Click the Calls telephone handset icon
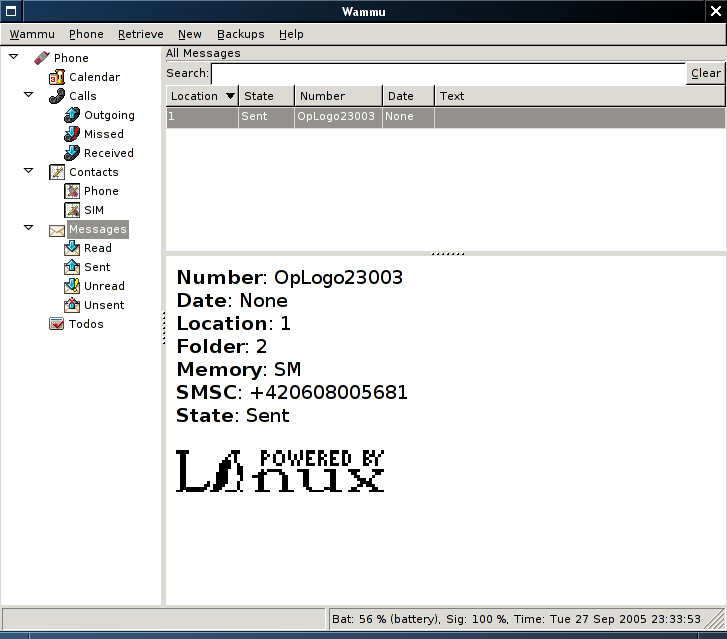Image resolution: width=727 pixels, height=639 pixels. [57, 96]
